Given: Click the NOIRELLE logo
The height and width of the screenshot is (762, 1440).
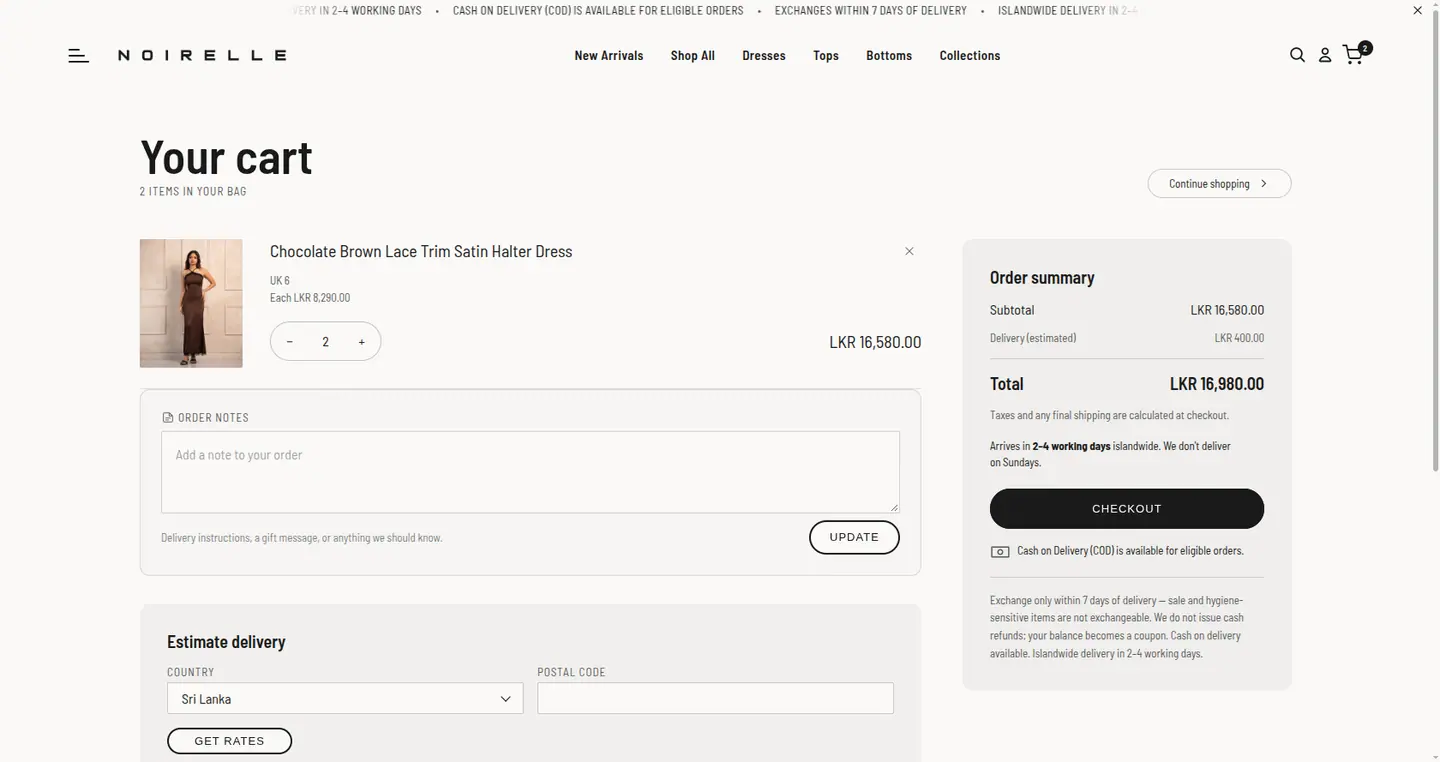Looking at the screenshot, I should (x=203, y=56).
